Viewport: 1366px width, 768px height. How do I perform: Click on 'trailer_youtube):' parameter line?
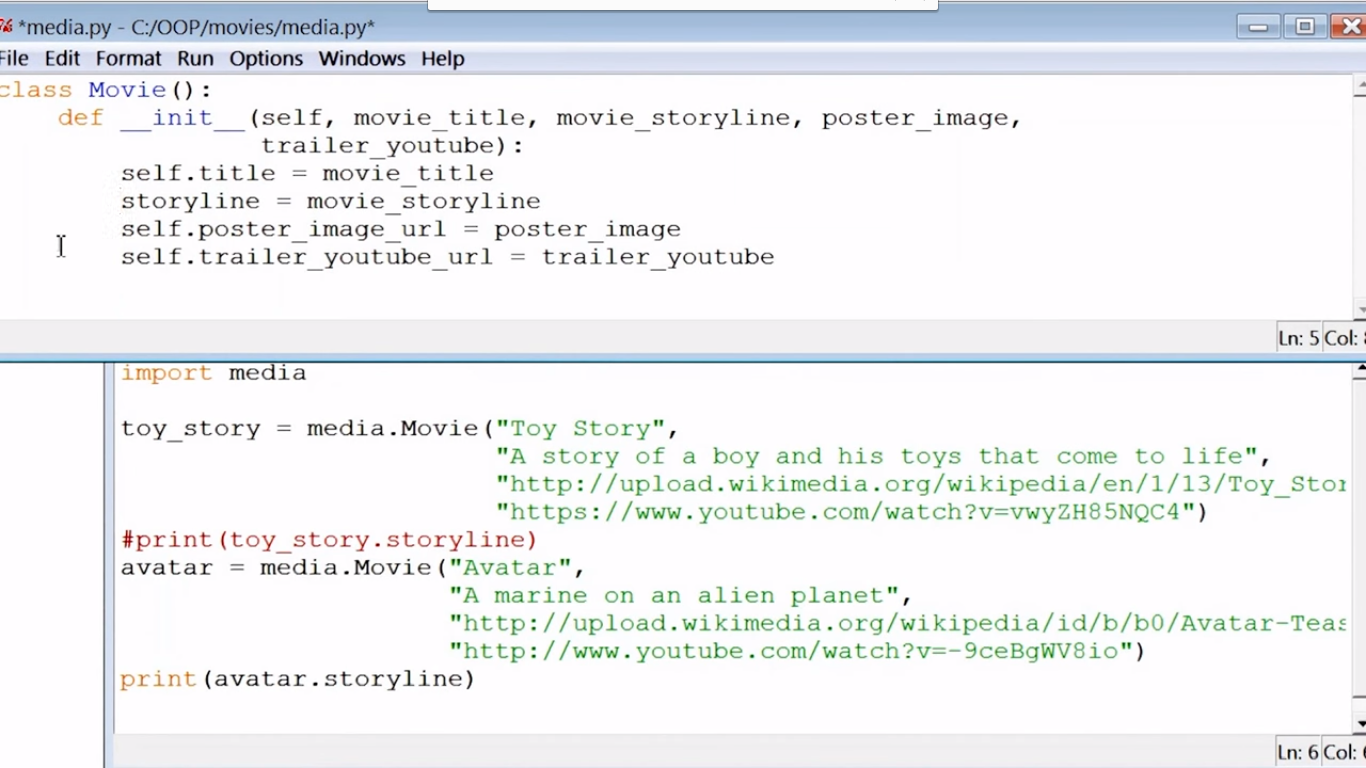(392, 146)
